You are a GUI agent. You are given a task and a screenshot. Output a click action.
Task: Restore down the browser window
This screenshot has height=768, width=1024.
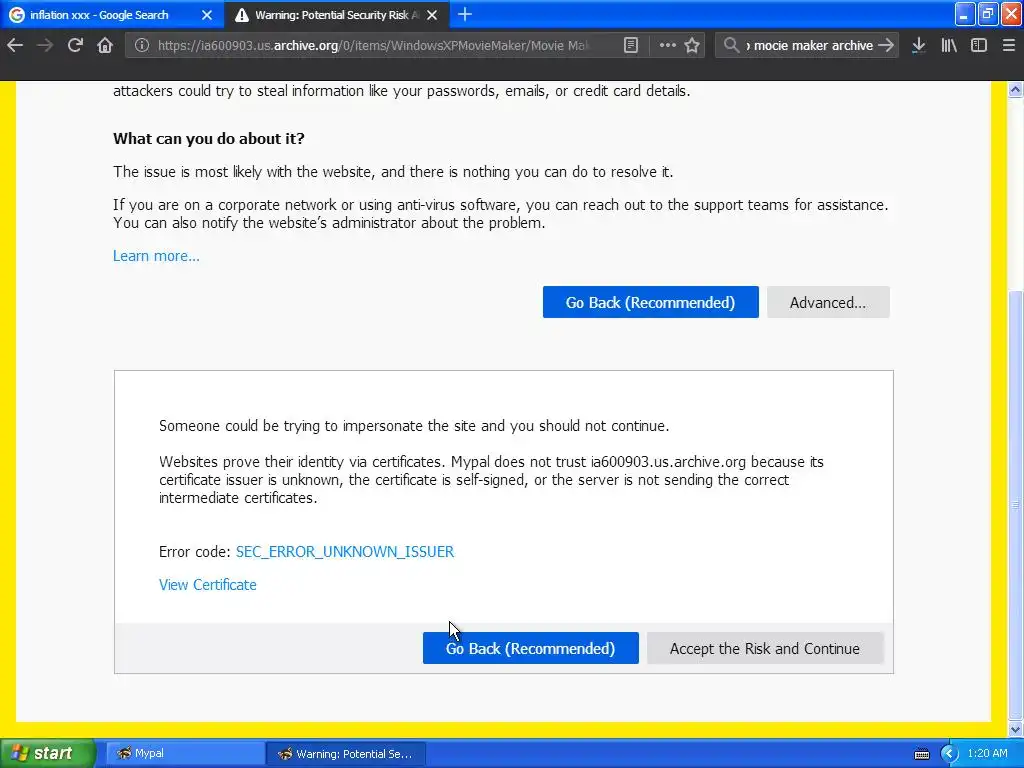point(987,14)
